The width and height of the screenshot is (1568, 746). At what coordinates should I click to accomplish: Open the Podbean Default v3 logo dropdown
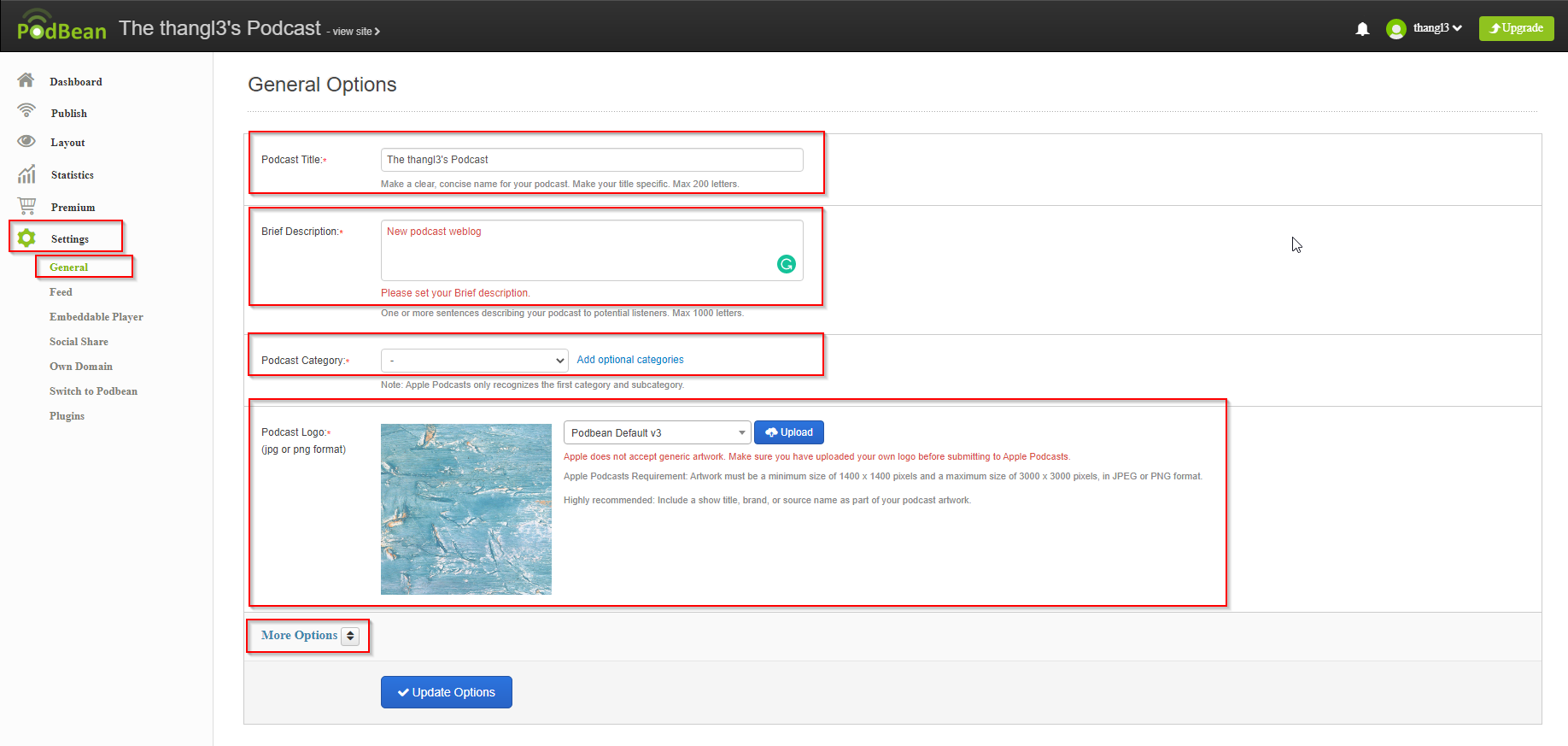[x=657, y=432]
